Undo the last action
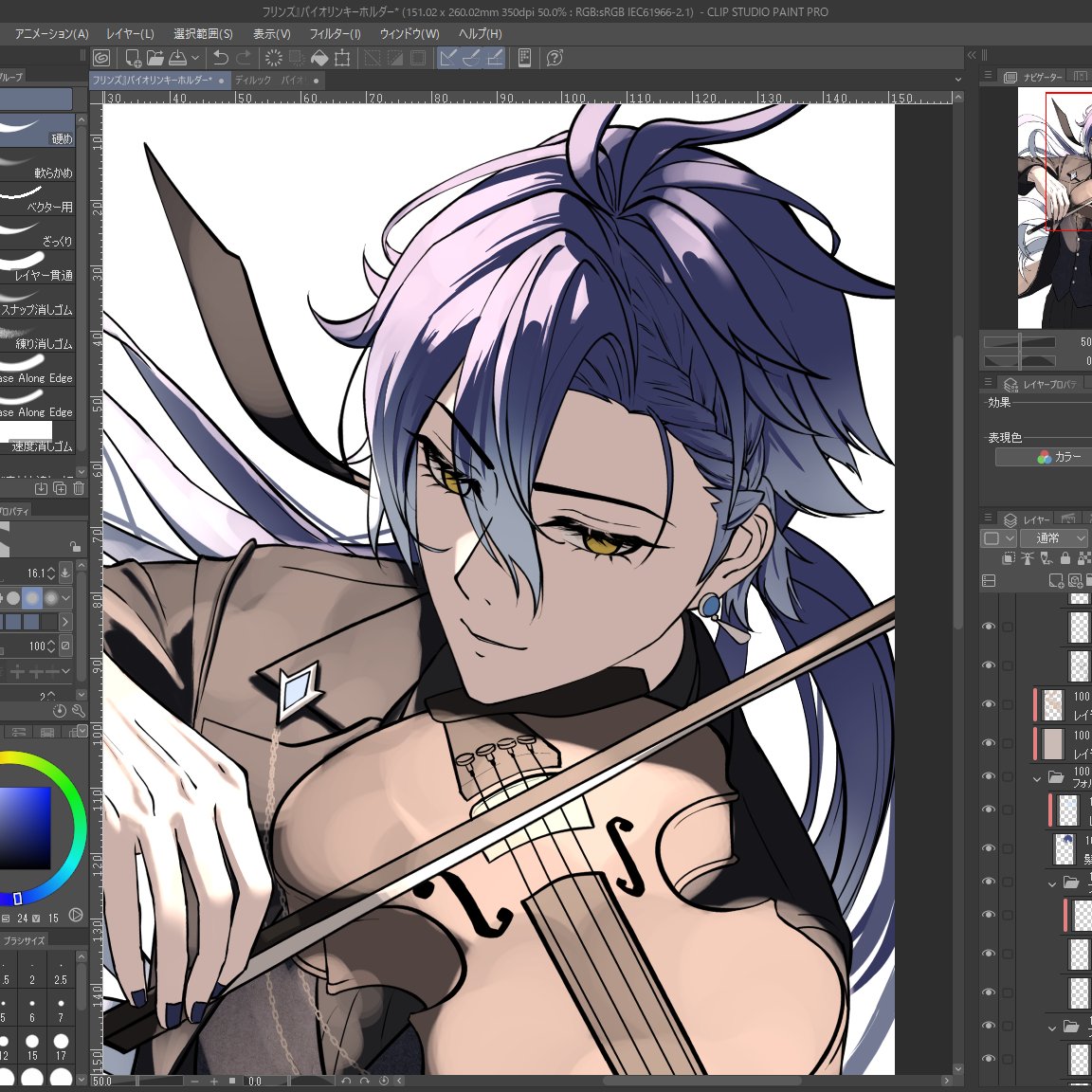The image size is (1092, 1092). pos(221,58)
